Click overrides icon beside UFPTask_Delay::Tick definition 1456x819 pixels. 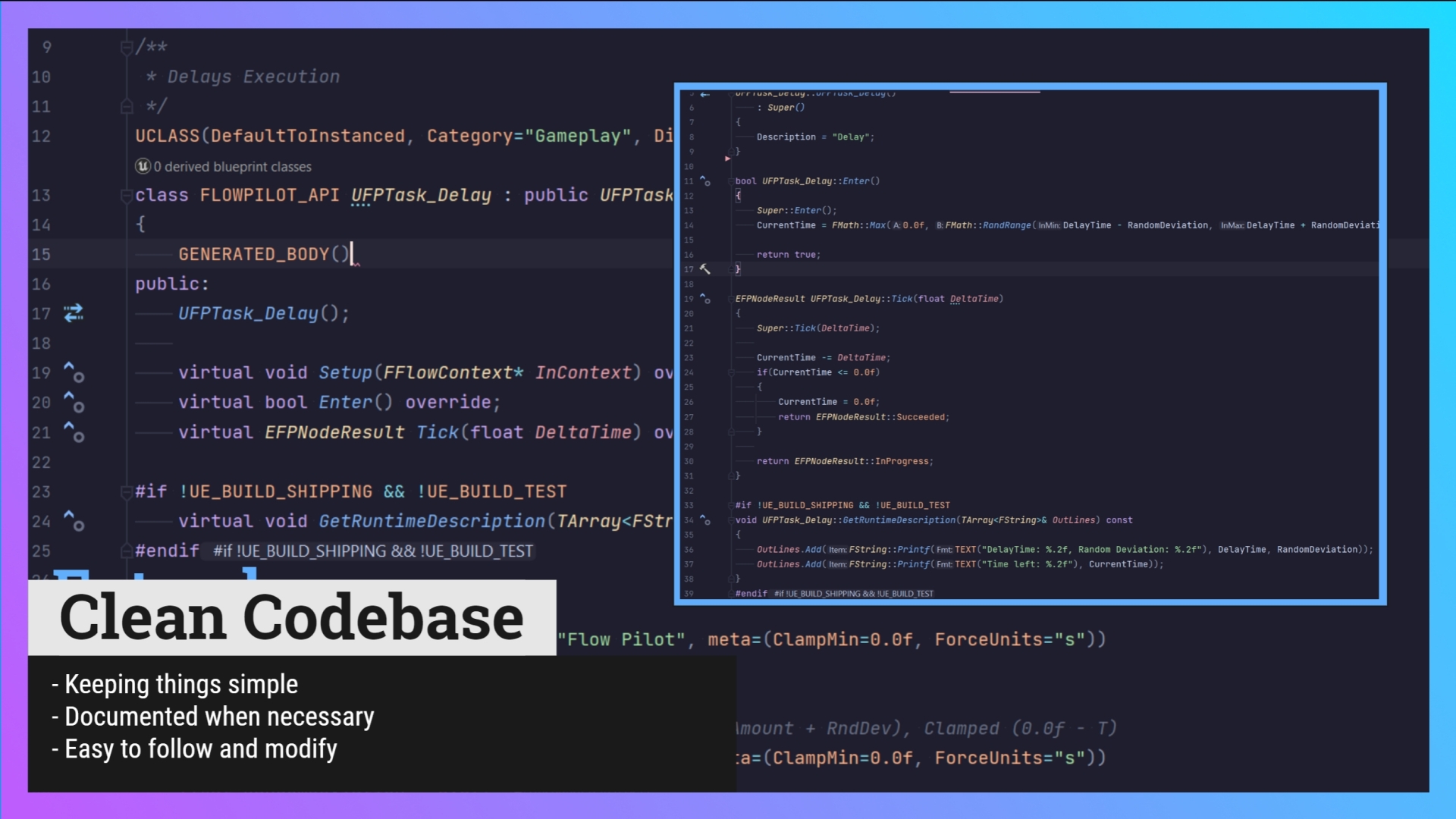[705, 299]
